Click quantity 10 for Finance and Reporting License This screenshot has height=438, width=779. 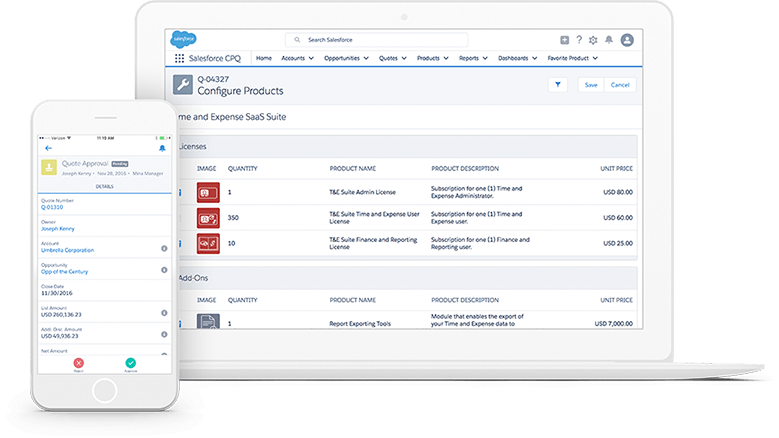point(232,243)
